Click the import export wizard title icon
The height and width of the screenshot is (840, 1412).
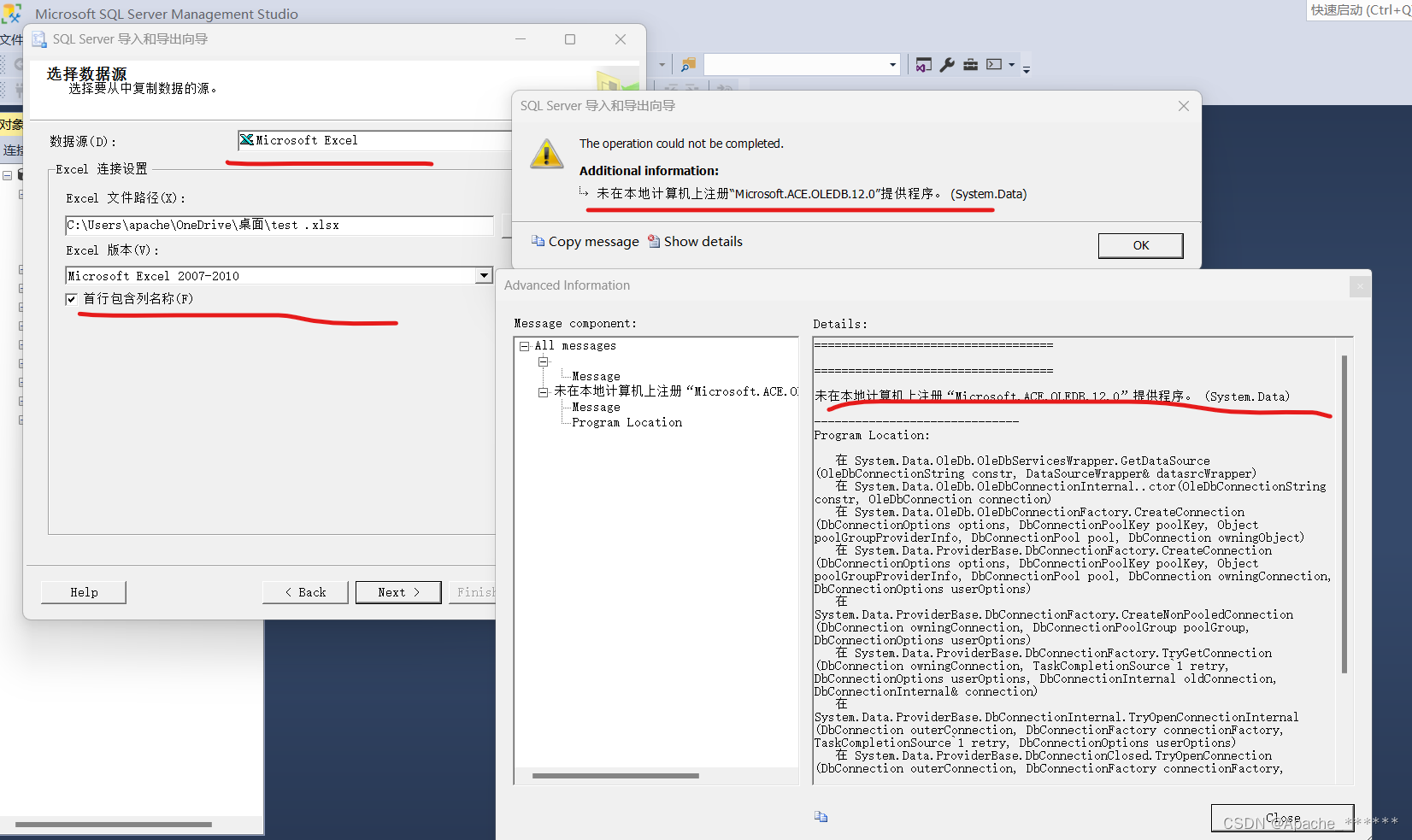[39, 39]
